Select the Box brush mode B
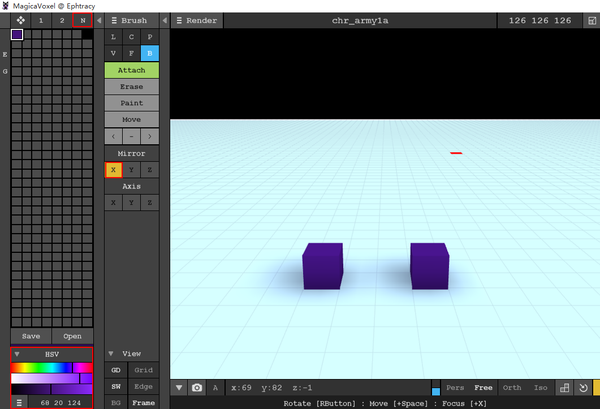The image size is (600, 409). (149, 53)
